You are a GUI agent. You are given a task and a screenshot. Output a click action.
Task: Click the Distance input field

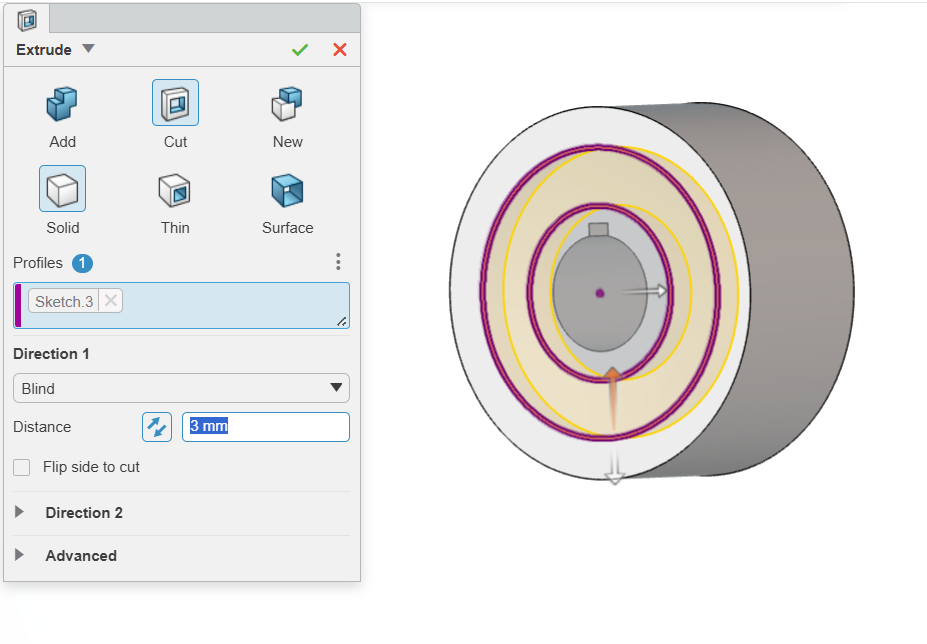point(266,426)
